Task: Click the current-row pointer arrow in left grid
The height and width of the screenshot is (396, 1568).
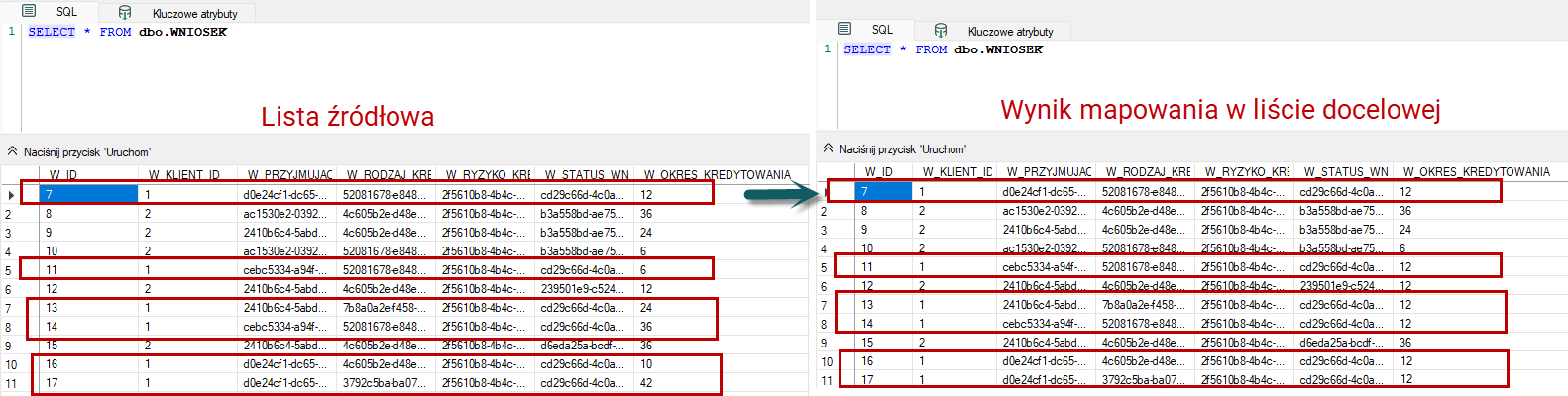Action: [x=11, y=195]
